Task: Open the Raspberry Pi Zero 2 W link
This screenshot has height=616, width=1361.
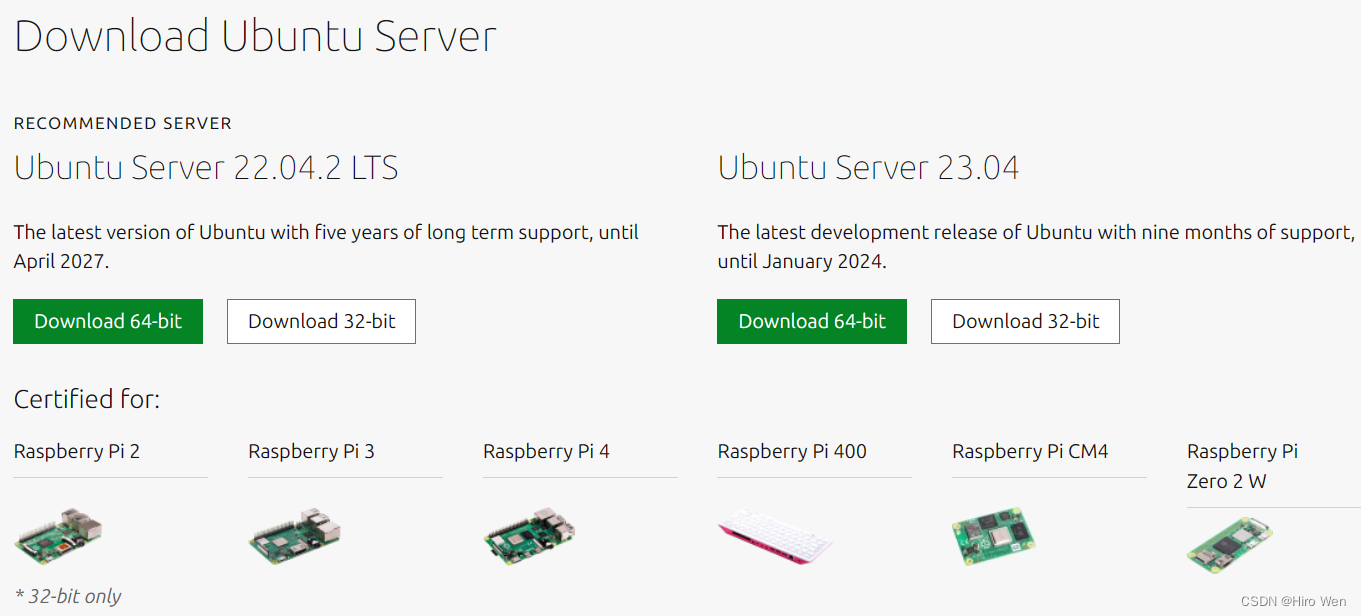Action: point(1242,465)
